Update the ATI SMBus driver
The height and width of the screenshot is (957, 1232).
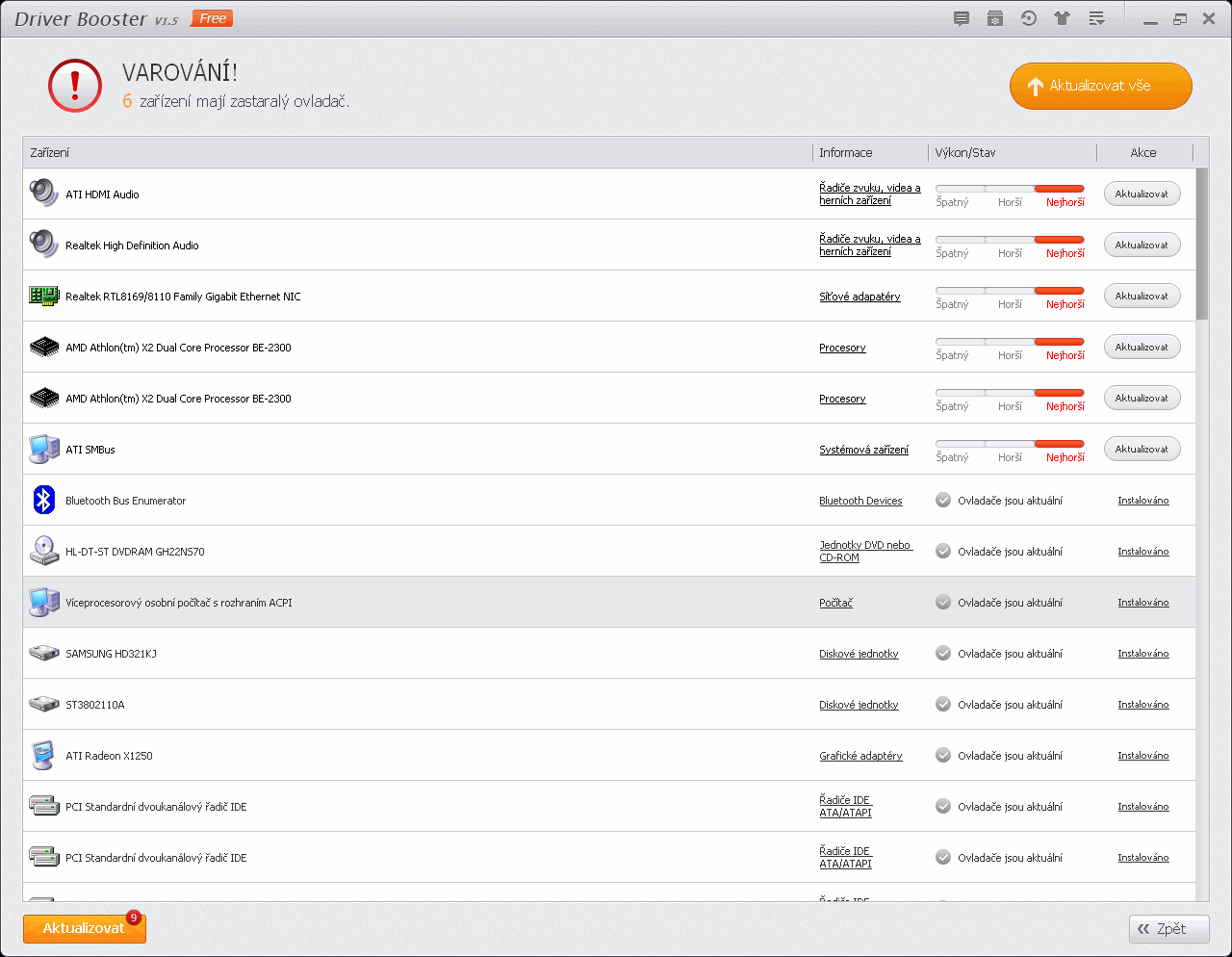[x=1142, y=449]
